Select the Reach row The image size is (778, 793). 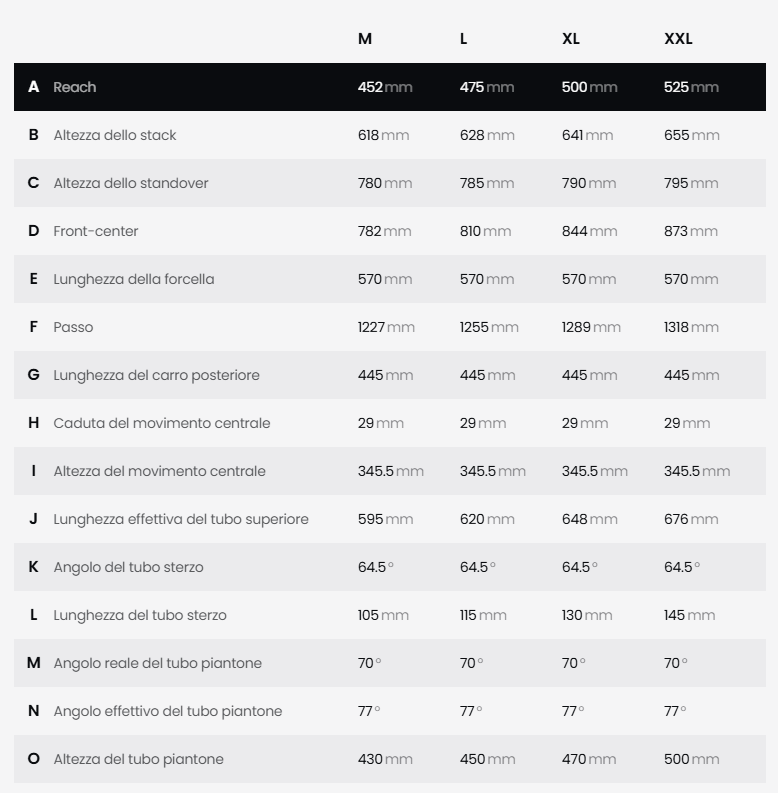coord(75,87)
